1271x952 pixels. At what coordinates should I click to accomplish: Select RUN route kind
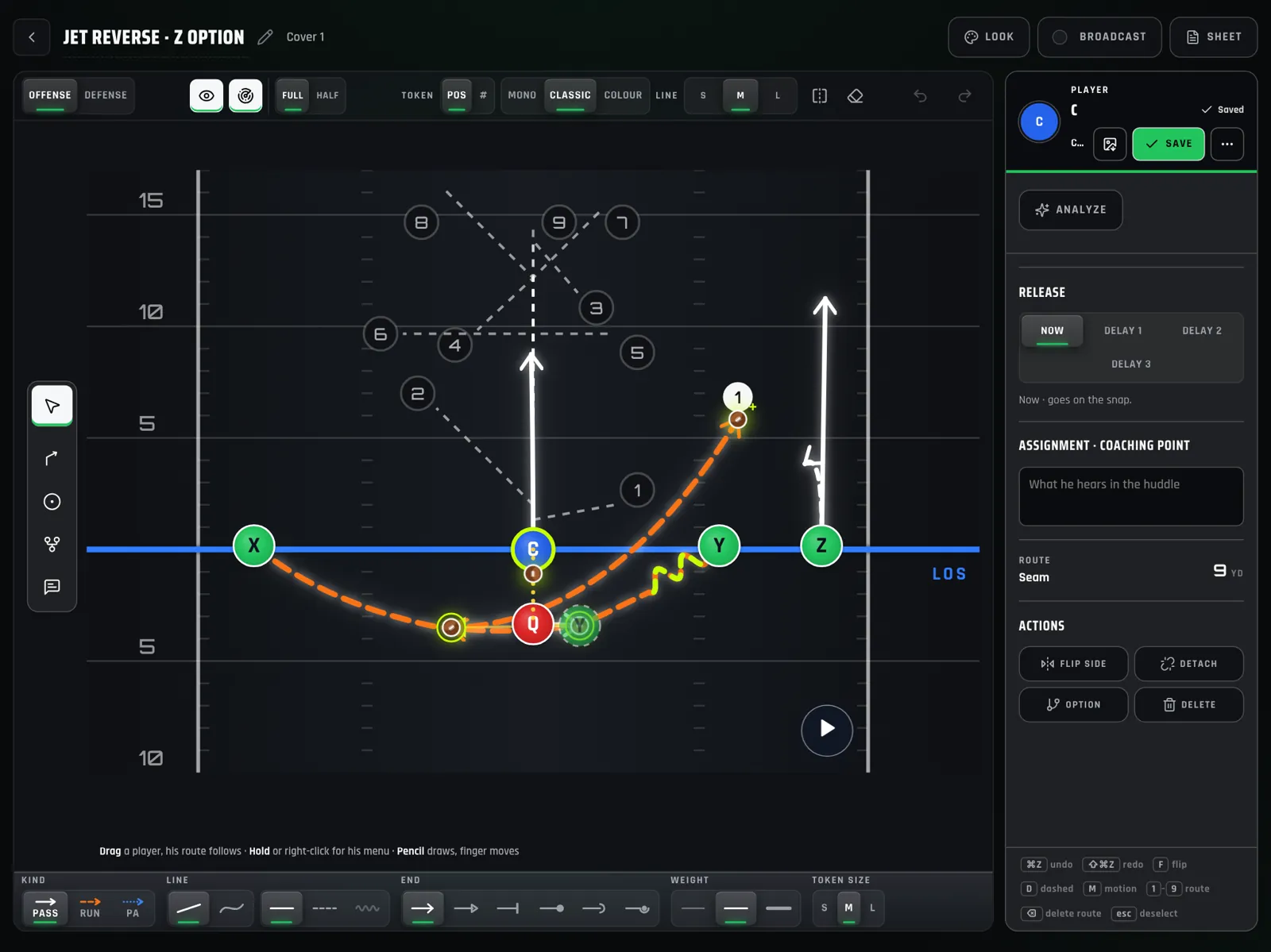point(90,908)
